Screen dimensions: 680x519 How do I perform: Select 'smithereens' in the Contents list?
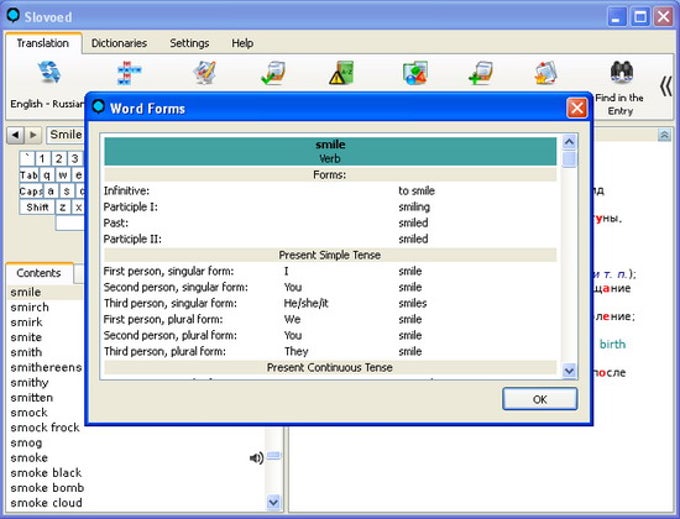pos(46,368)
